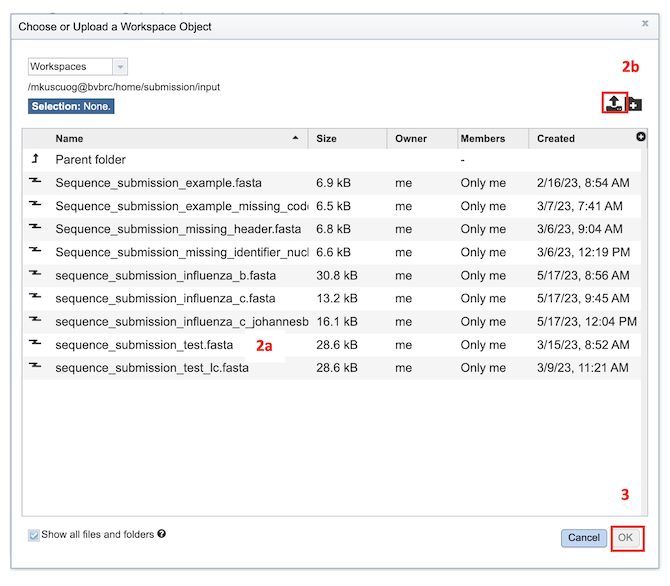Click the Cancel button

(584, 538)
